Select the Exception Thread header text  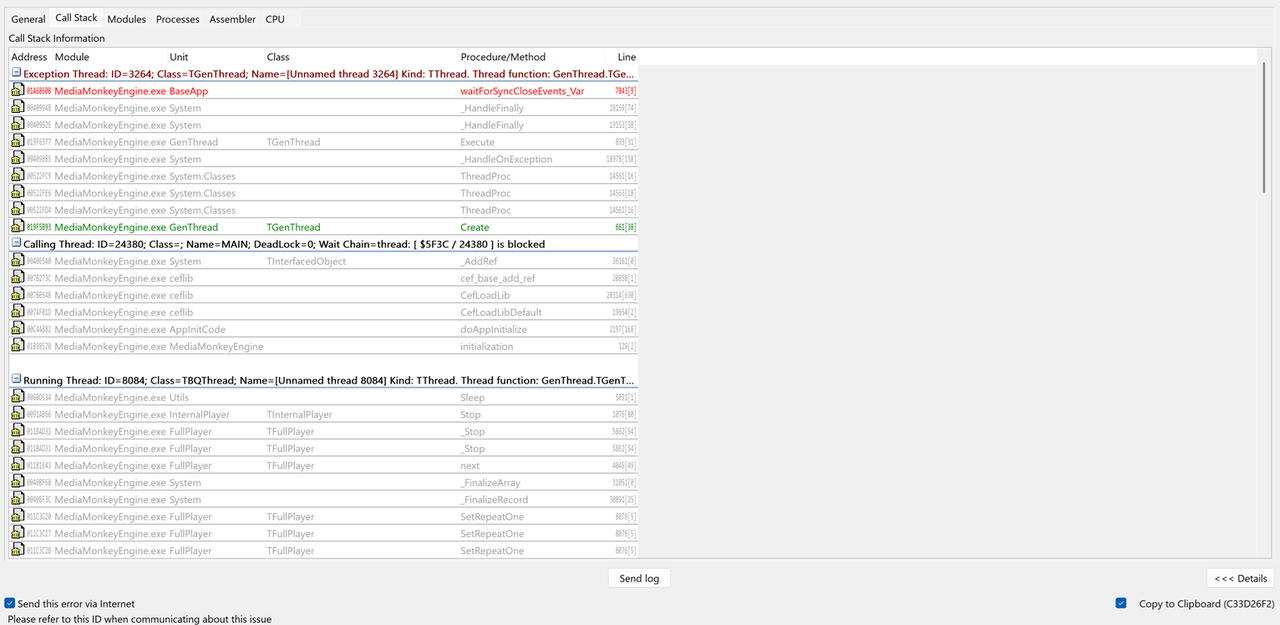(x=328, y=74)
